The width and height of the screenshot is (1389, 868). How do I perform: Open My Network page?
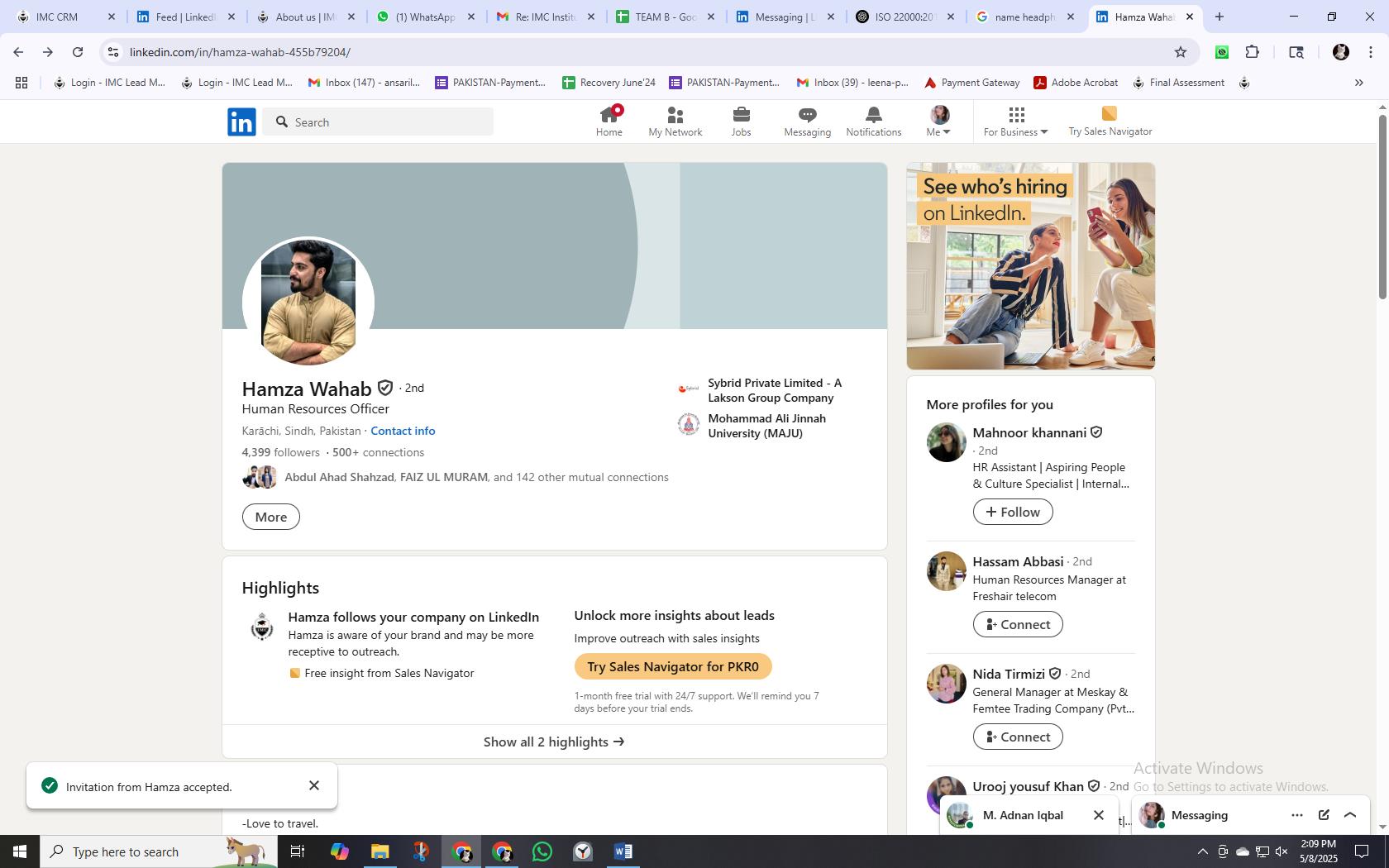click(x=675, y=122)
